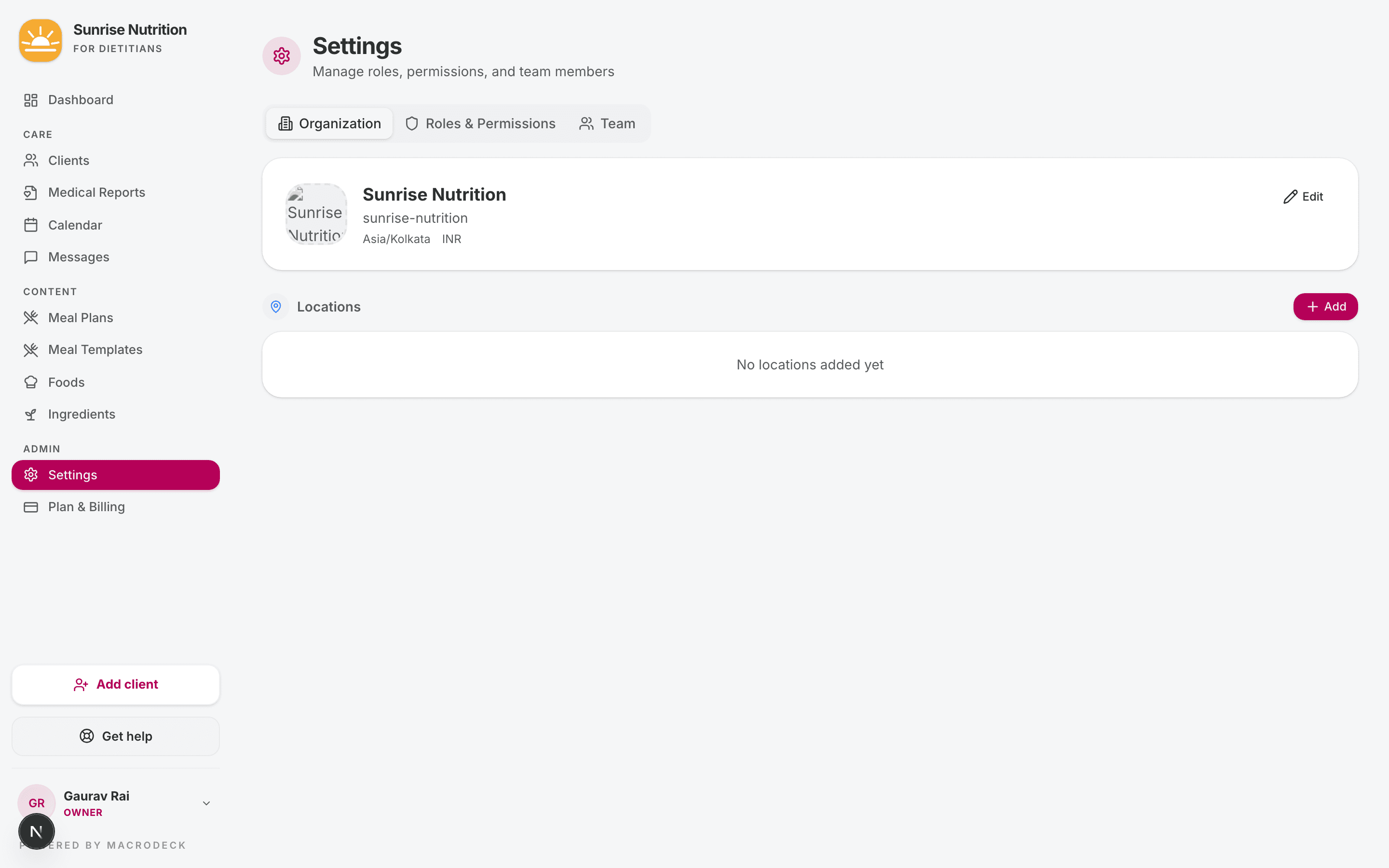
Task: Click the Calendar icon in sidebar
Action: coord(30,225)
